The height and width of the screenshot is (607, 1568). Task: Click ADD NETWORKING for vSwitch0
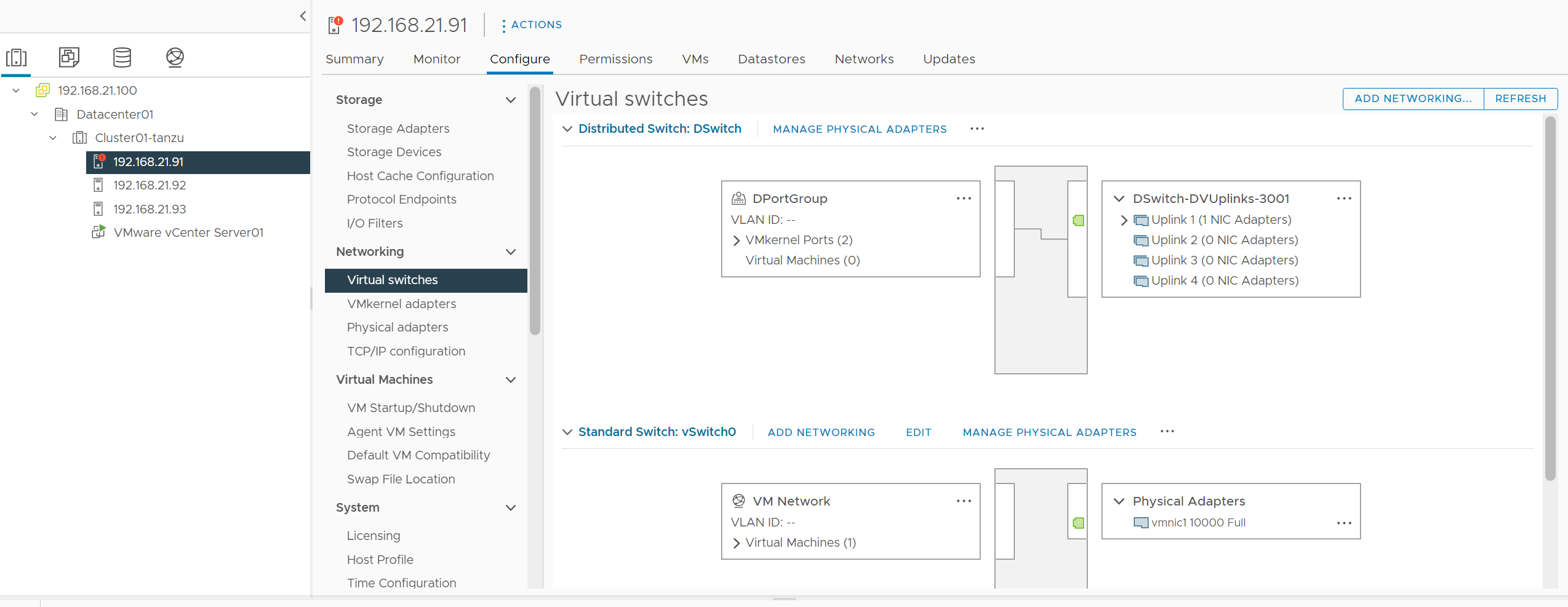821,432
